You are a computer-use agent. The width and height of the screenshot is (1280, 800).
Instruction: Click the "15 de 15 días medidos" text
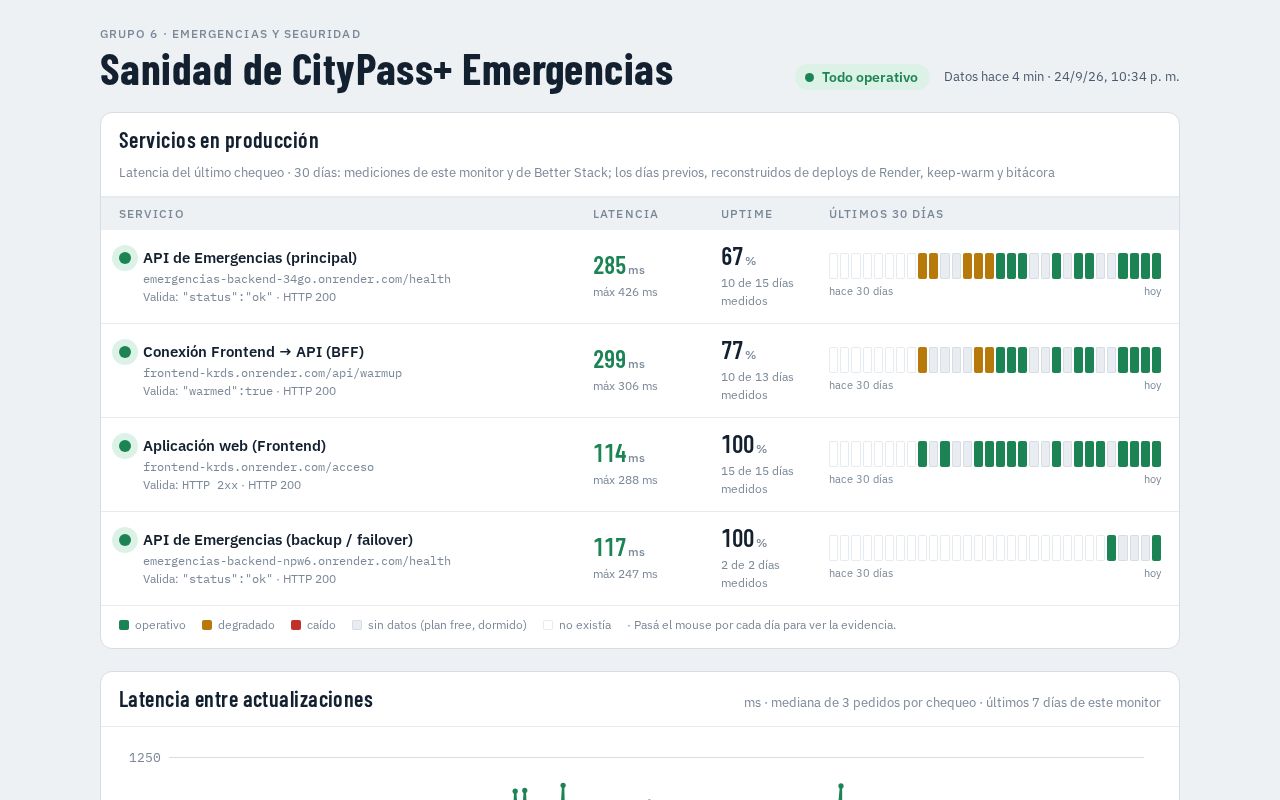tap(757, 480)
